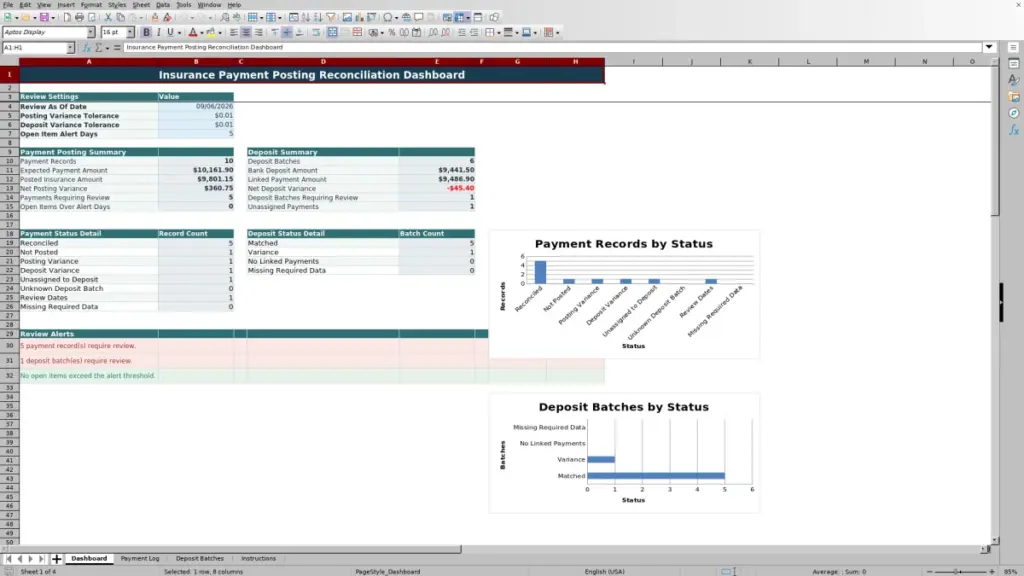
Task: Open the Sidebar Navigator compass icon
Action: (1014, 113)
